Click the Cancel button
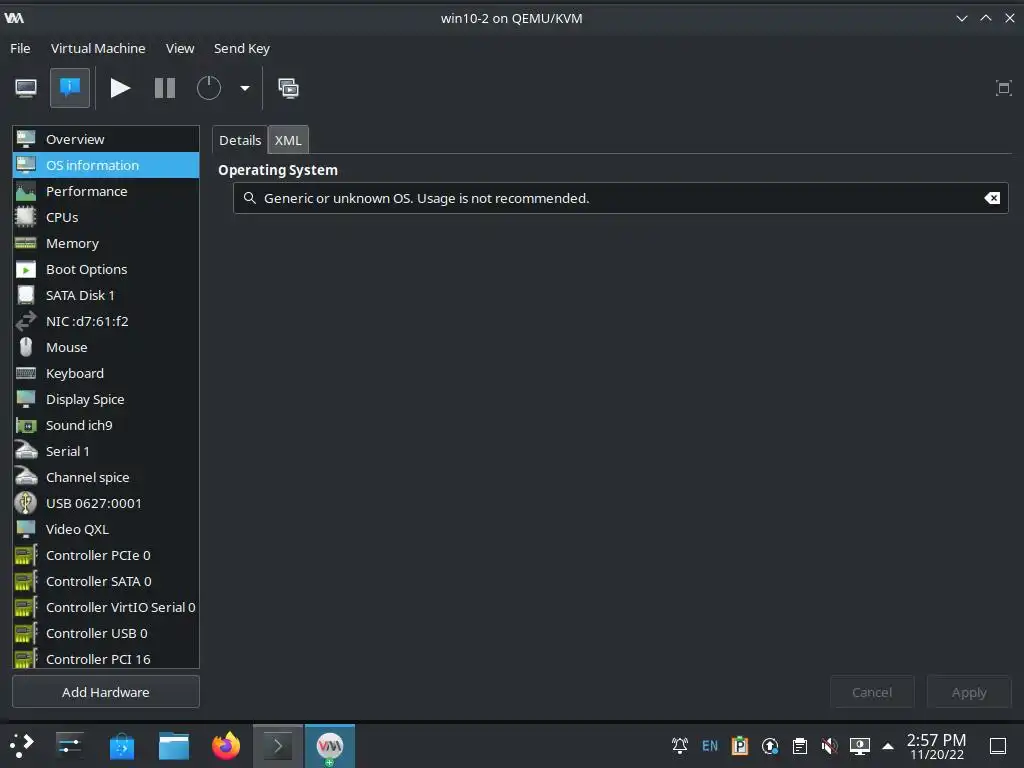Screen dimensions: 1024x768 pos(872,692)
